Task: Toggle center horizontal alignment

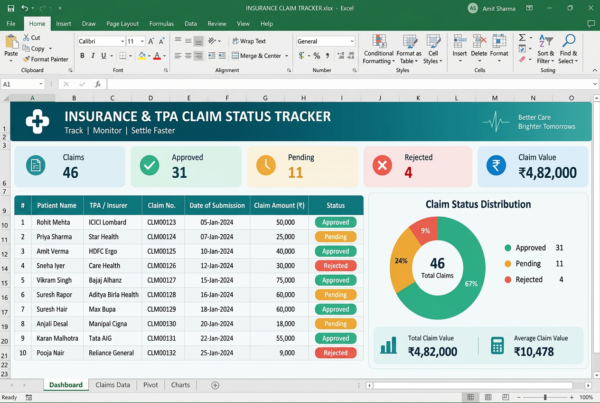Action: [188, 56]
